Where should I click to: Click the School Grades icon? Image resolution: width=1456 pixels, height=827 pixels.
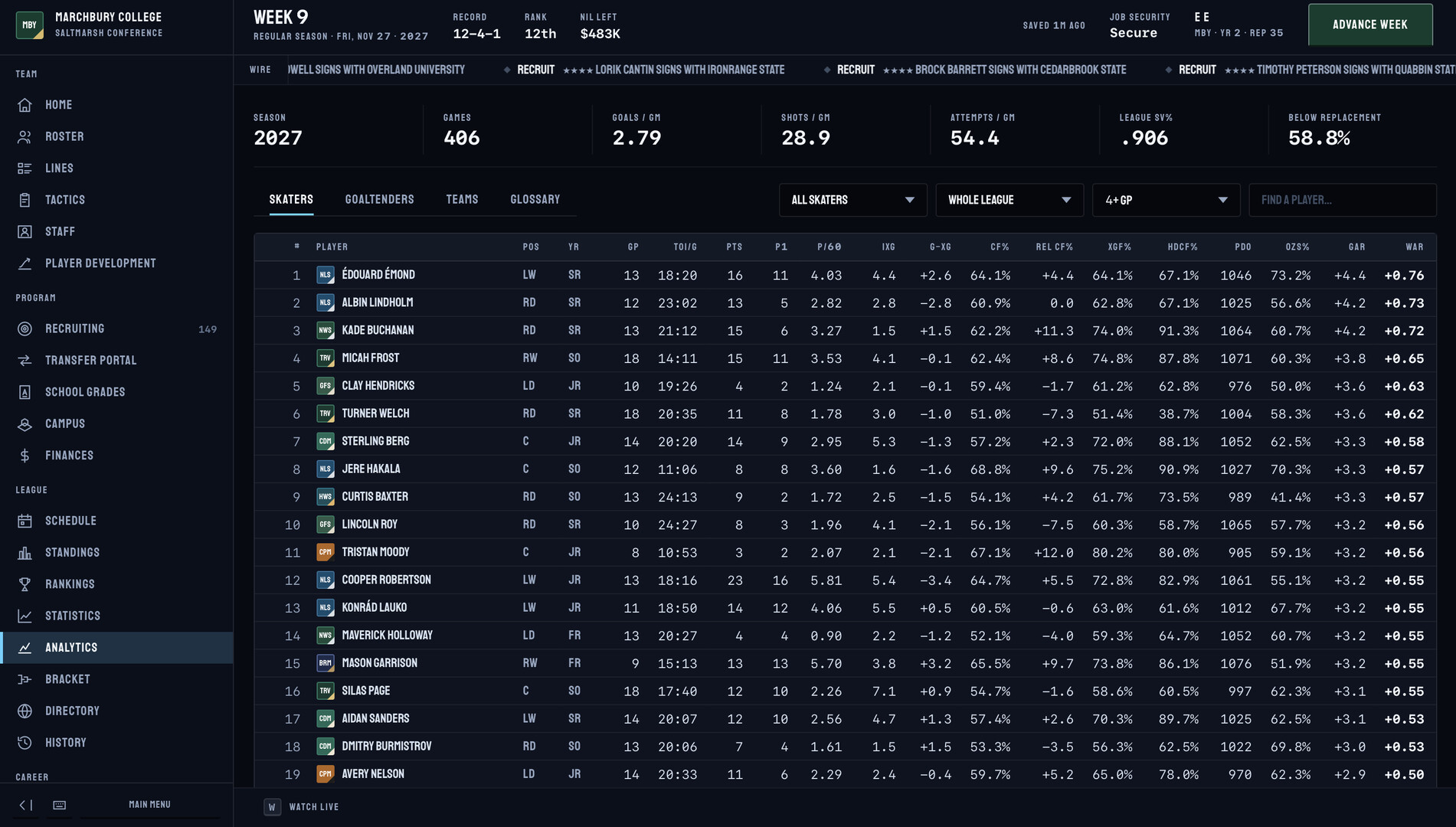[x=25, y=392]
